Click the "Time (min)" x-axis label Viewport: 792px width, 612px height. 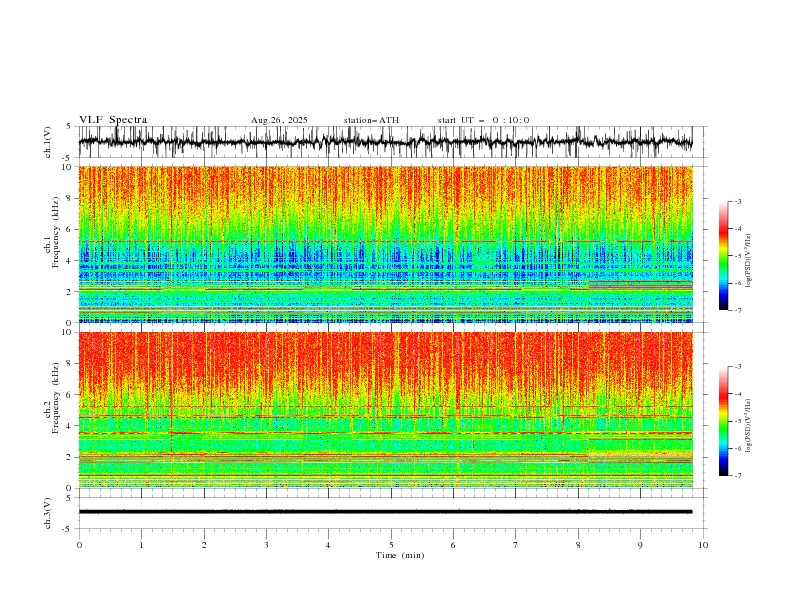pyautogui.click(x=400, y=555)
